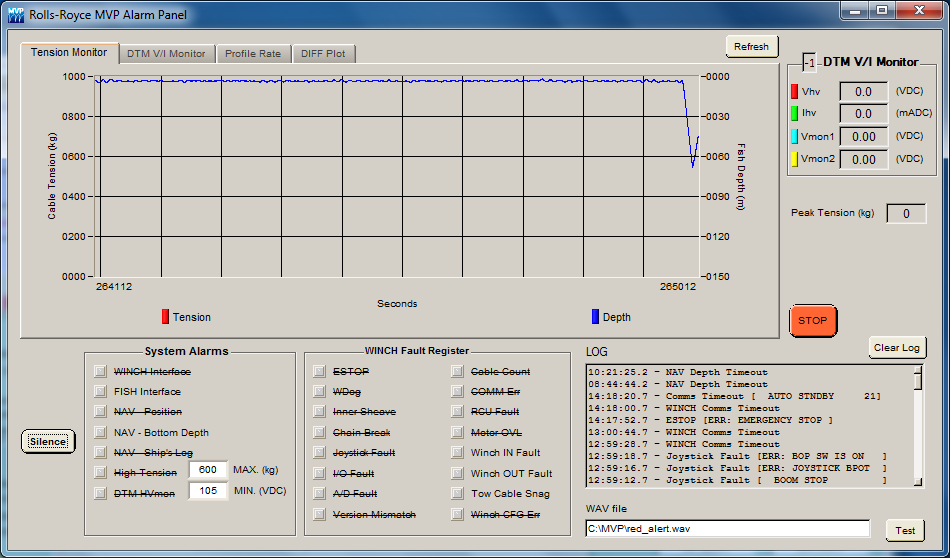This screenshot has height=558, width=950.
Task: Switch to the DTM V/I Monitor tab
Action: coord(167,54)
